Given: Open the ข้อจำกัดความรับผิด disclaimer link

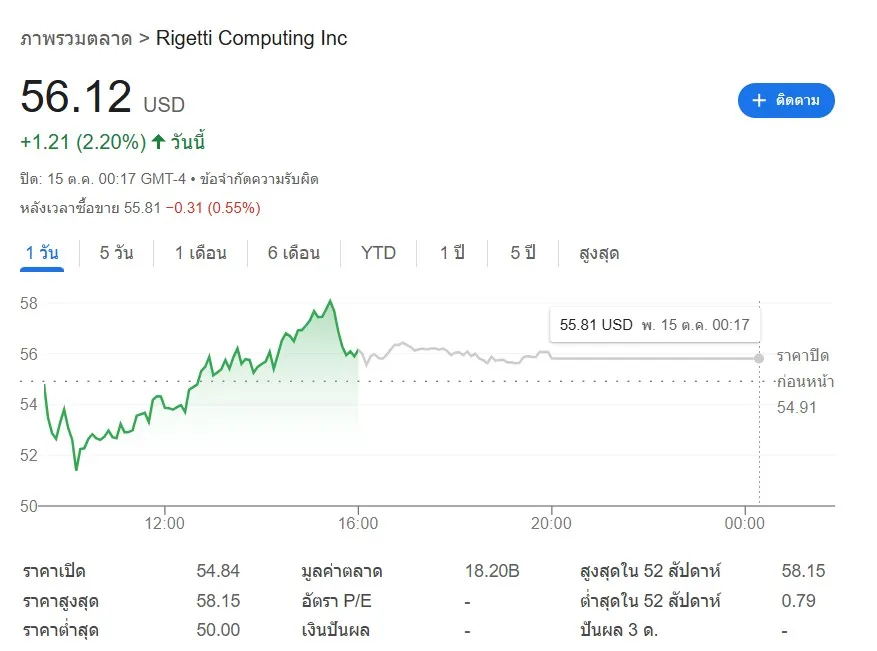Looking at the screenshot, I should pos(259,179).
